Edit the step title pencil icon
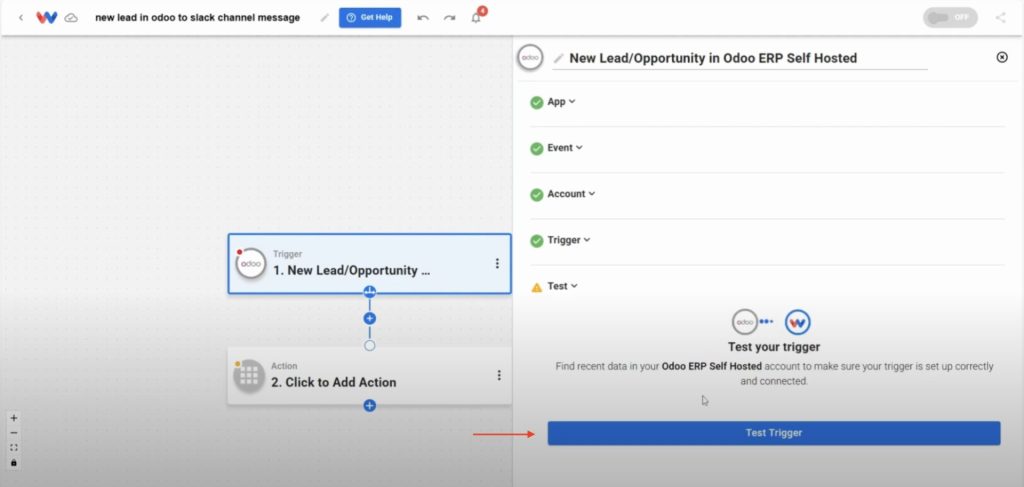This screenshot has width=1024, height=487. pos(558,59)
